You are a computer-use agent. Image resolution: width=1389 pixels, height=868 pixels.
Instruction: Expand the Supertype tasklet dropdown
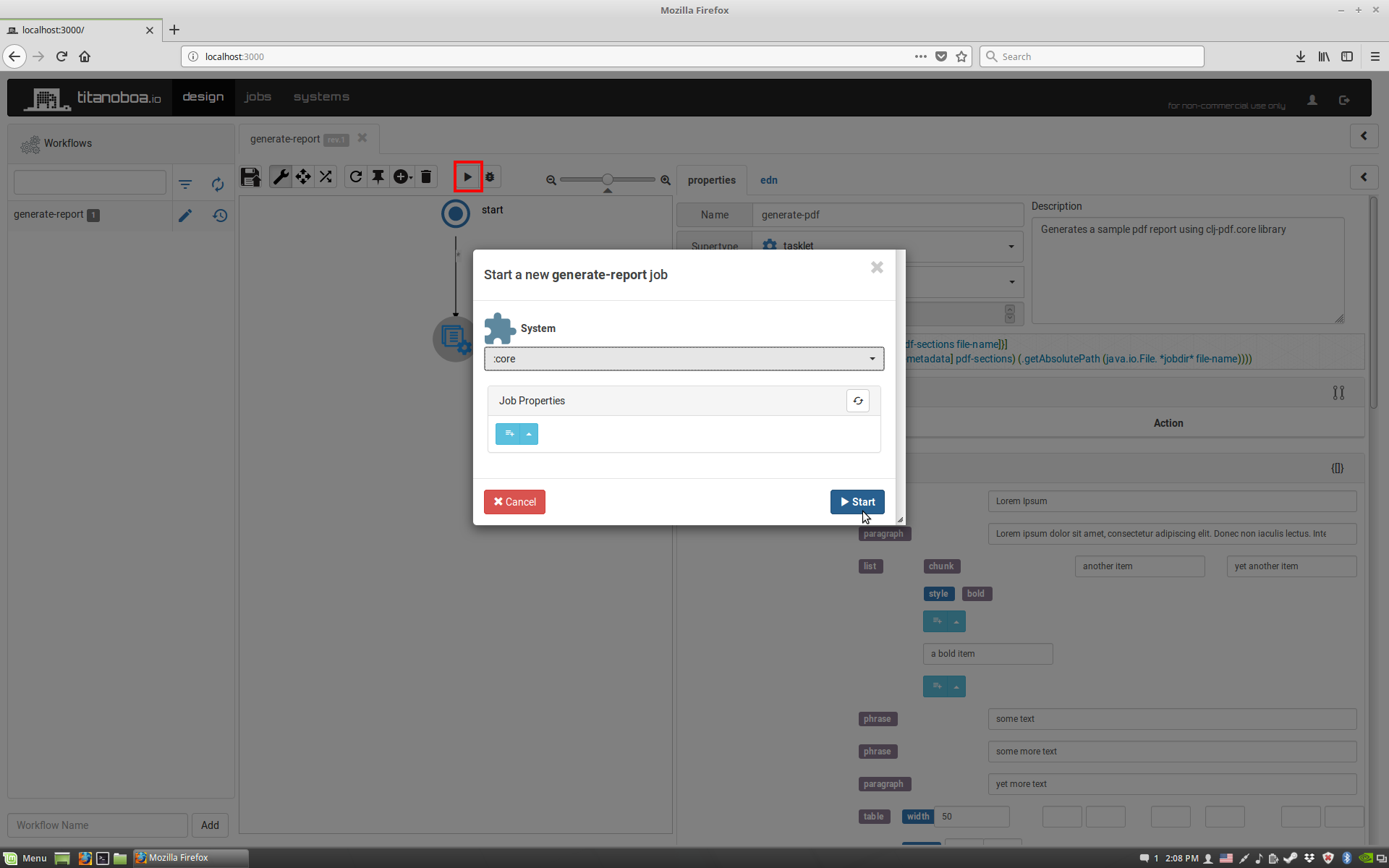(x=1011, y=247)
